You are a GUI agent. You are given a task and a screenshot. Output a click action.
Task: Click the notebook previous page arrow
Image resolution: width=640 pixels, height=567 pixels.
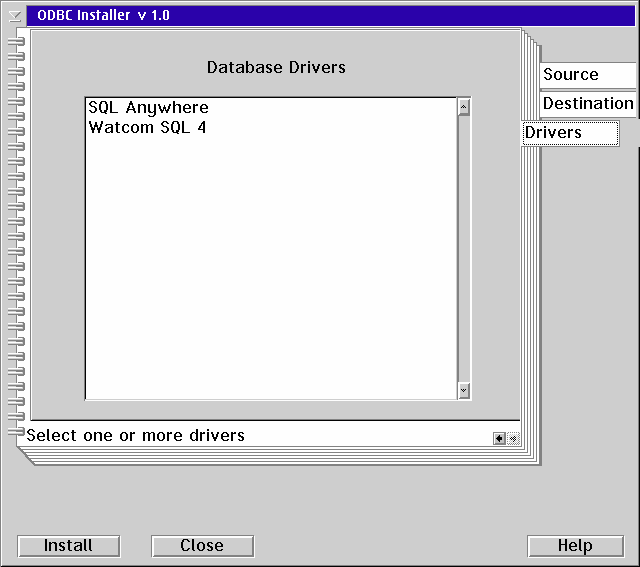(x=499, y=438)
